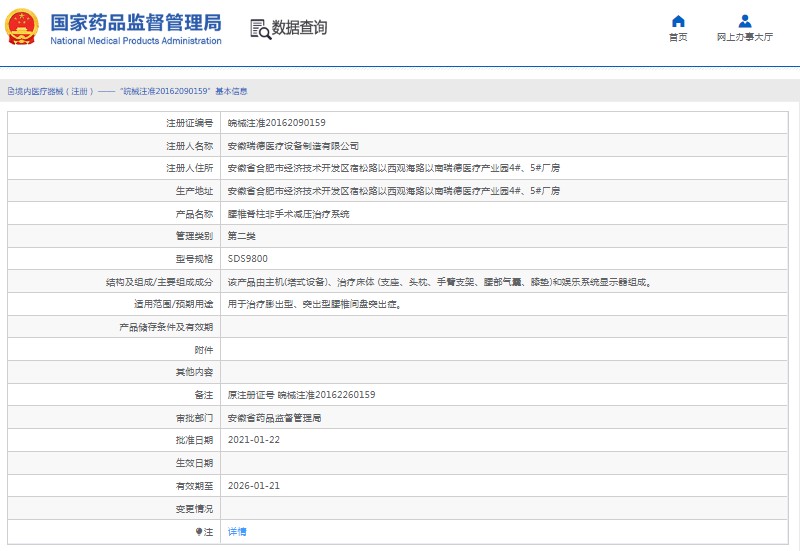Click the 基本信息 breadcrumb text
Screen dimensions: 800x551
231,91
